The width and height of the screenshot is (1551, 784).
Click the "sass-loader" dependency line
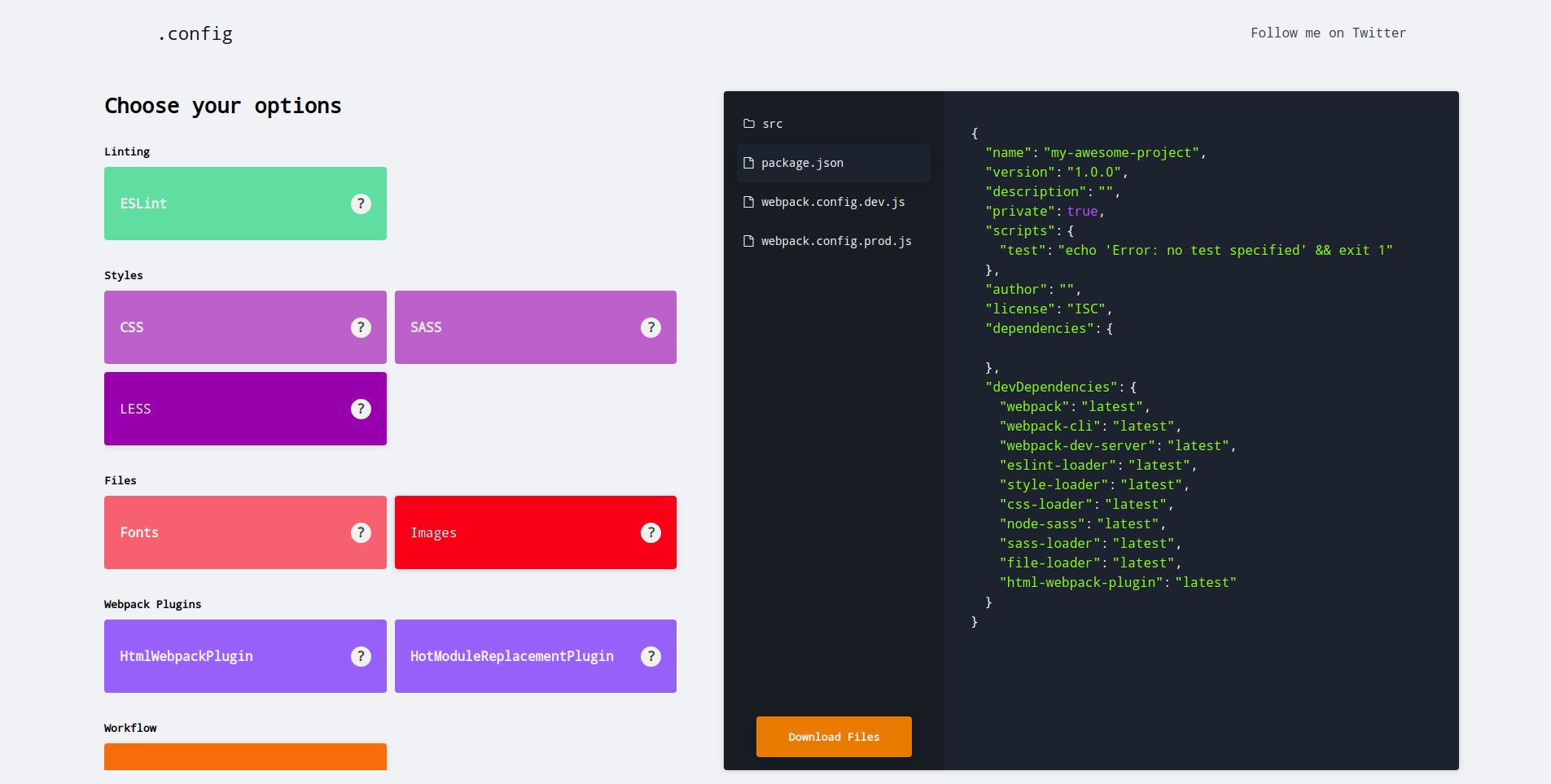1090,543
